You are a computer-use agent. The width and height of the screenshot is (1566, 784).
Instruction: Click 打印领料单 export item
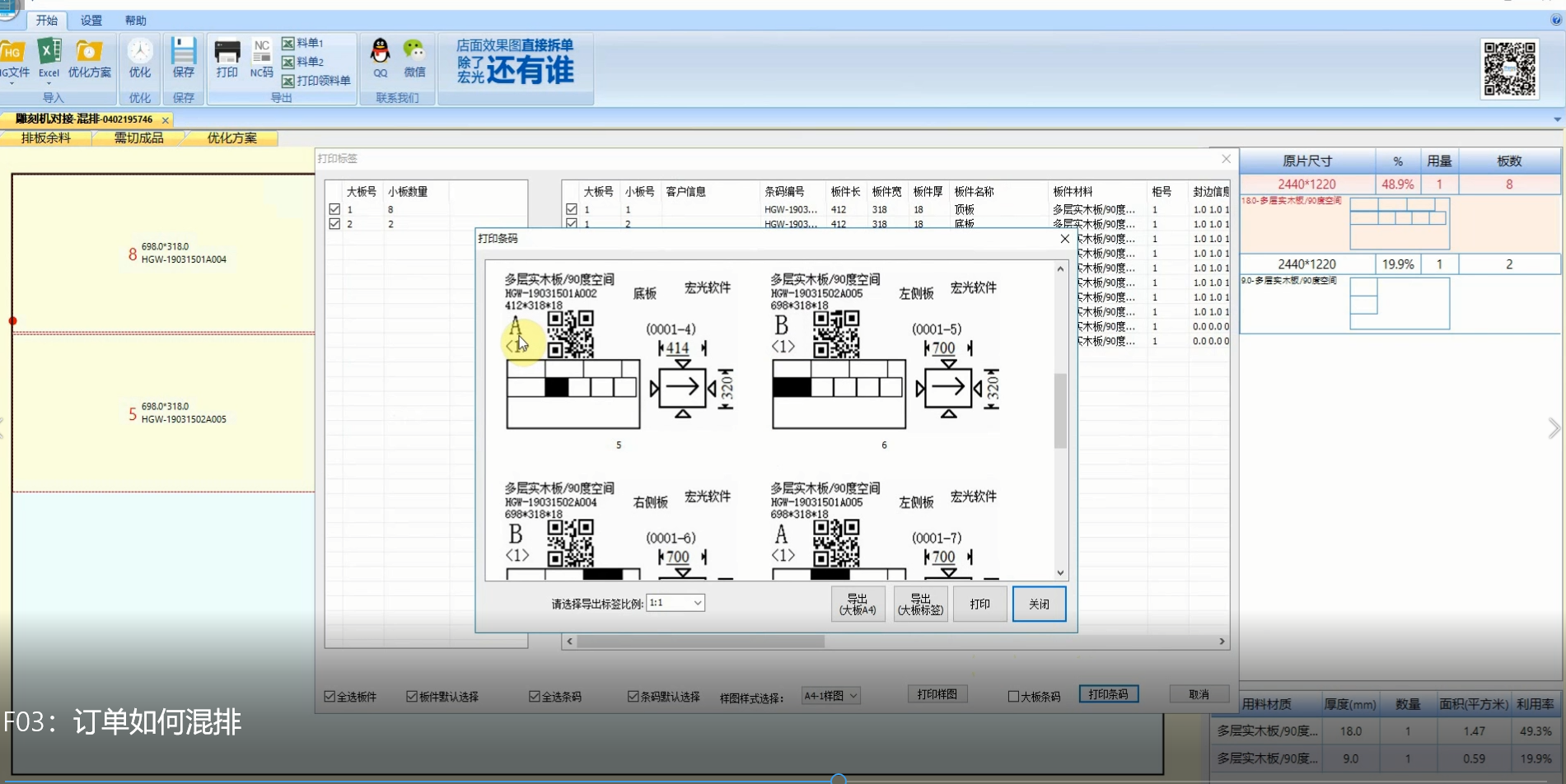[316, 81]
